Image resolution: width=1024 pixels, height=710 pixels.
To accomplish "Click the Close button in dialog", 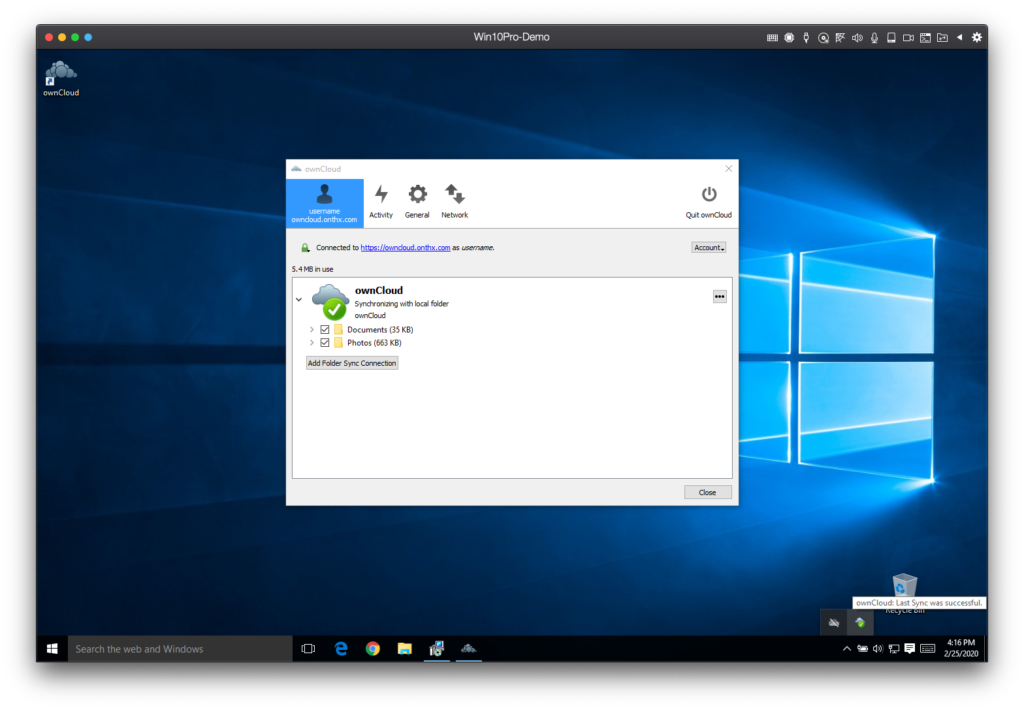I will (707, 492).
